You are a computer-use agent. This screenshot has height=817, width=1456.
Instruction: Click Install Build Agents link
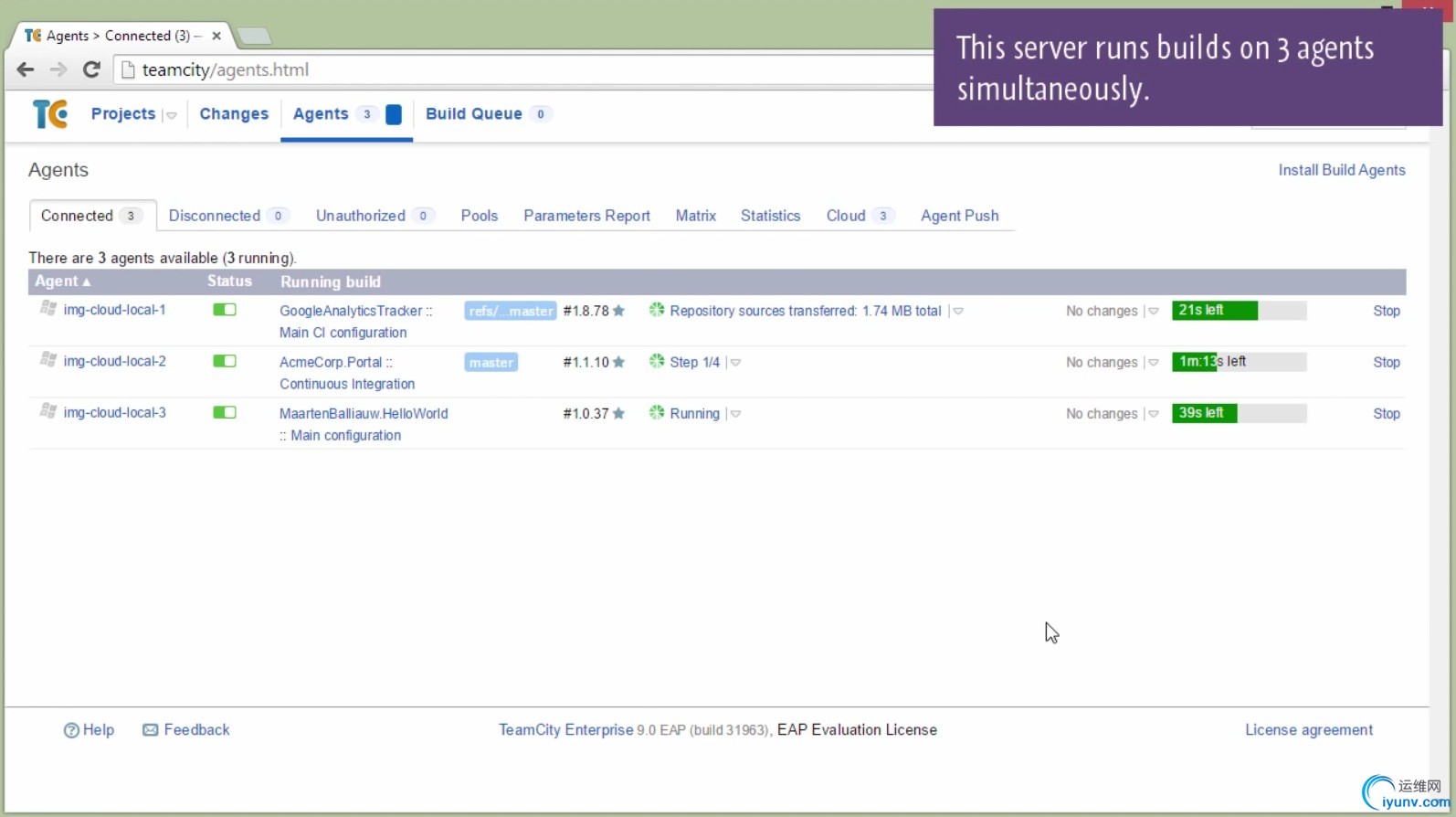(x=1342, y=170)
